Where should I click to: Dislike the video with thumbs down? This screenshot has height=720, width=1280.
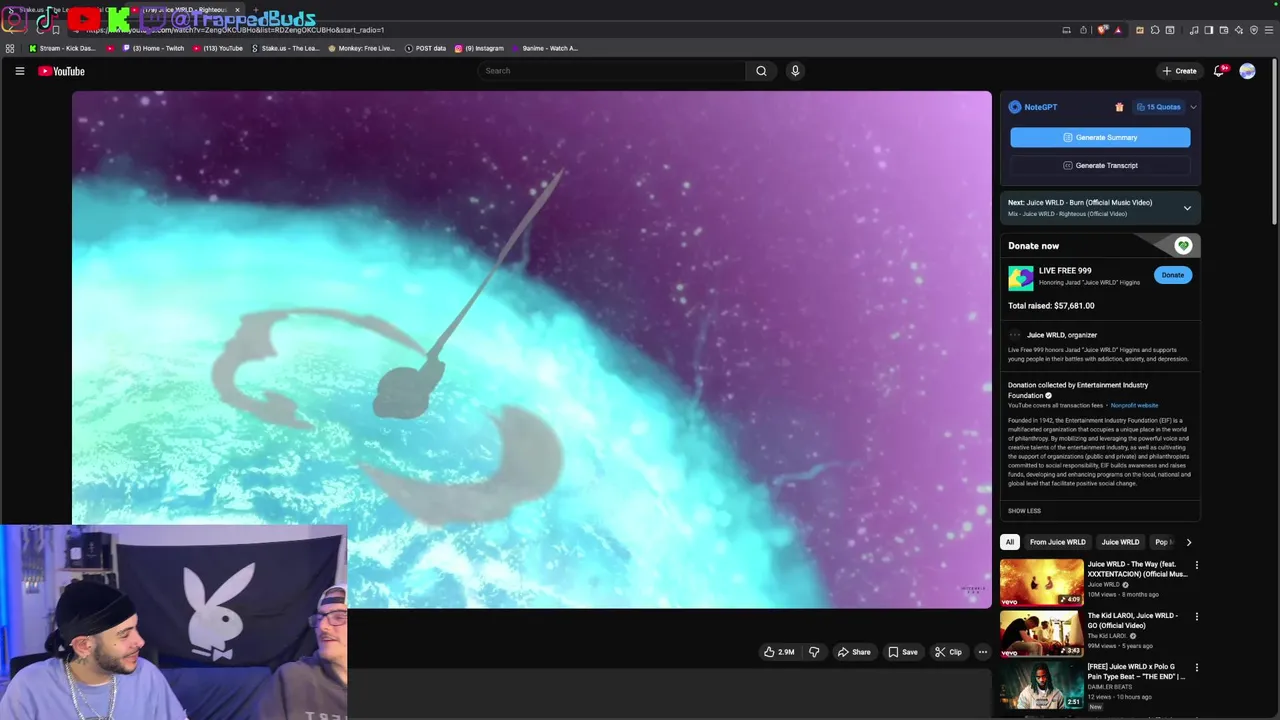(814, 652)
